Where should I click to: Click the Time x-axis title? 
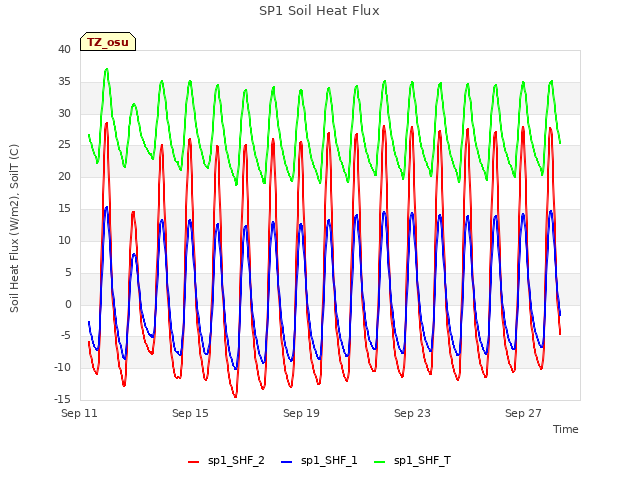566,429
